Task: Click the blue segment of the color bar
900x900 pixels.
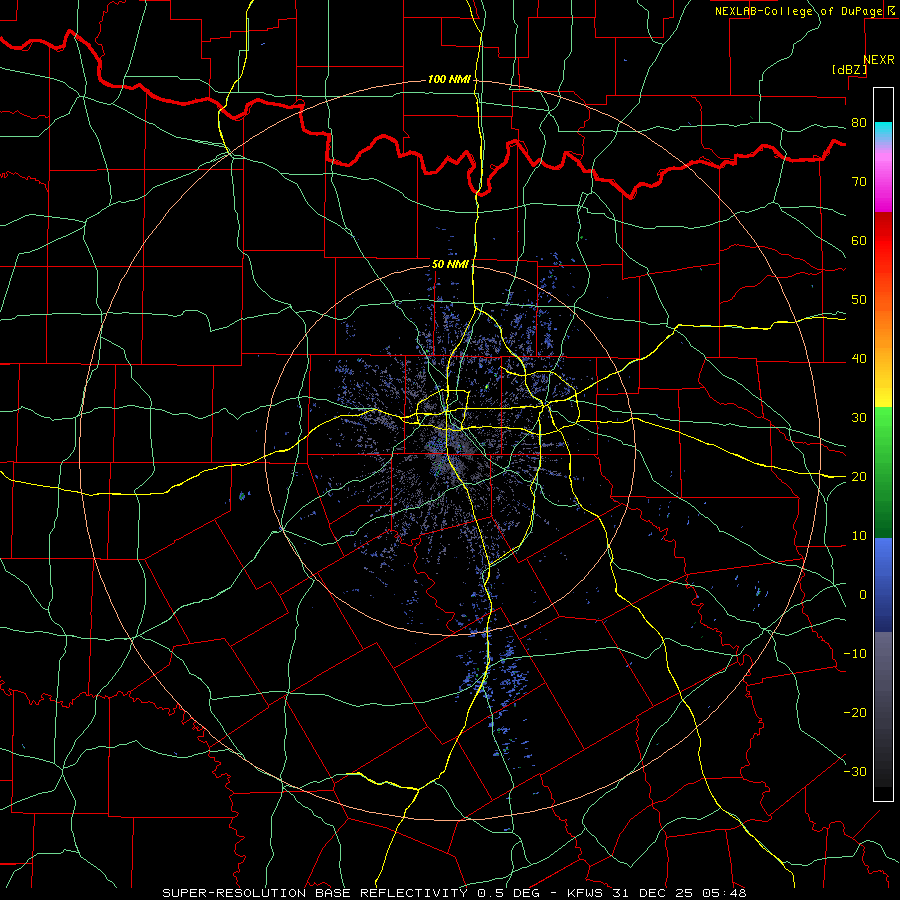Action: (883, 585)
